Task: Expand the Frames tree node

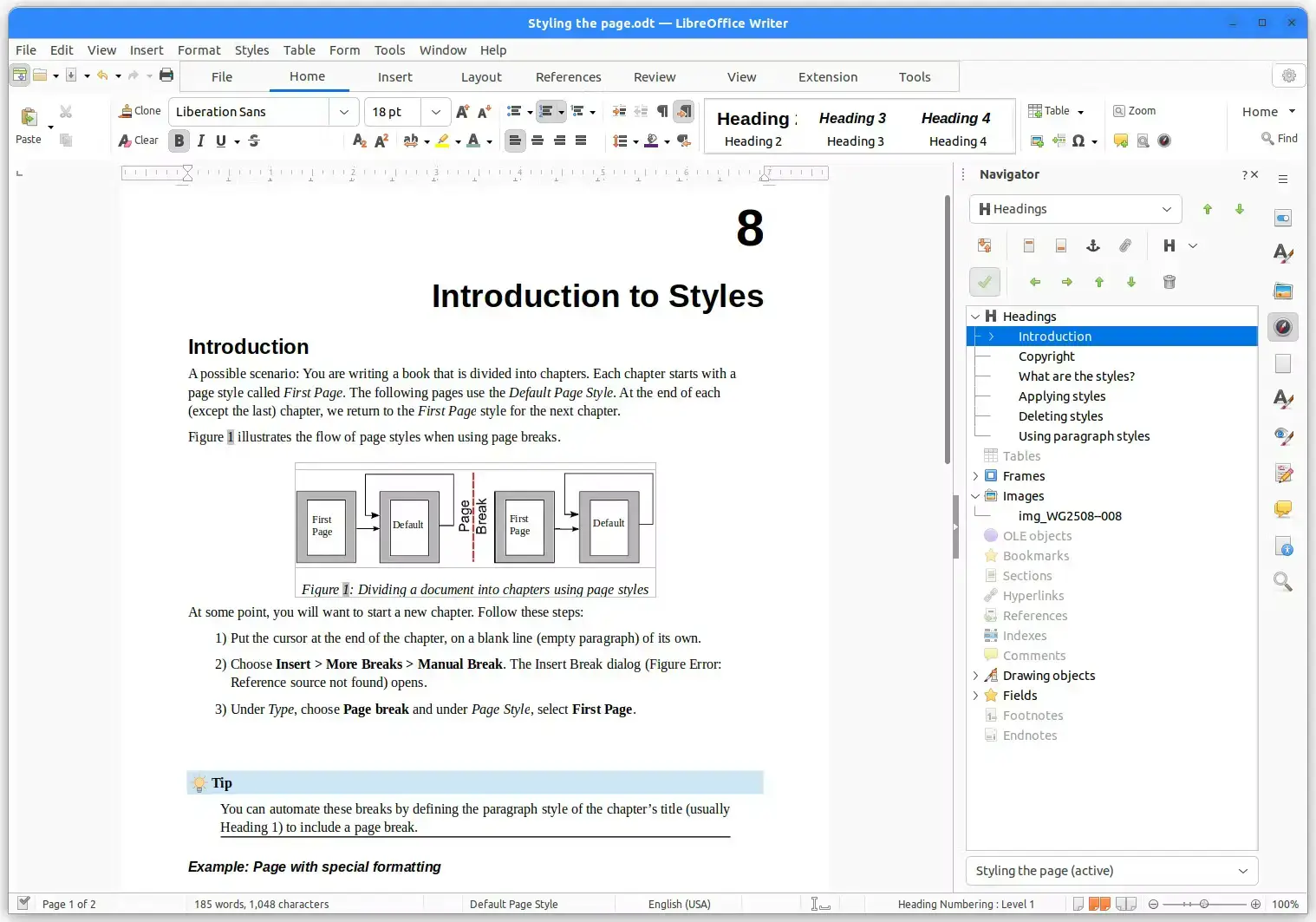Action: point(975,476)
